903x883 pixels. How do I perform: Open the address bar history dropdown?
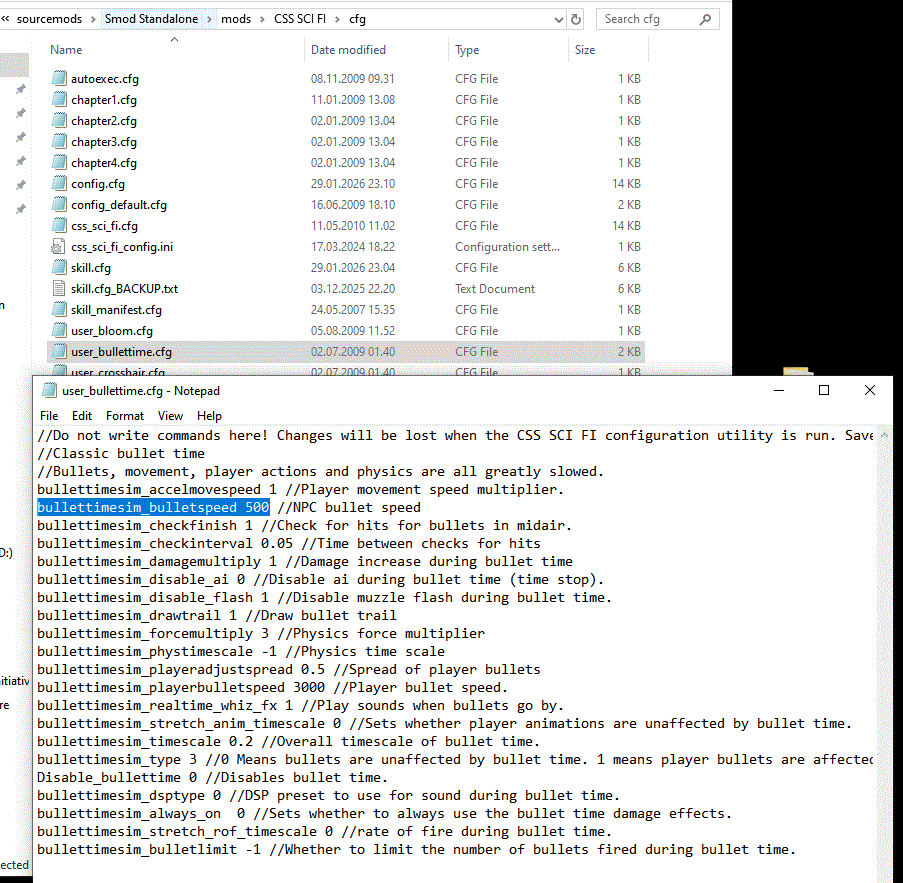[555, 19]
